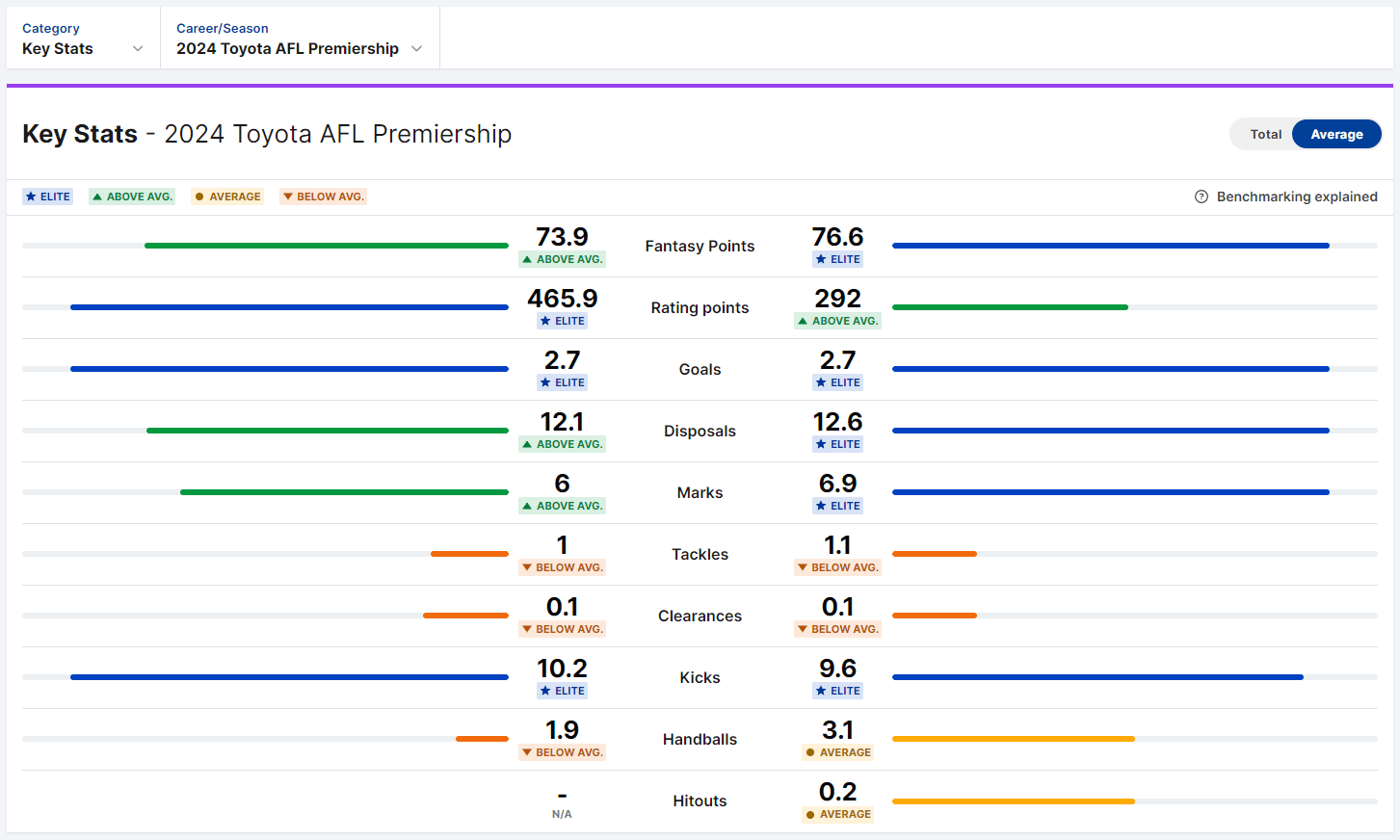The height and width of the screenshot is (840, 1400).
Task: Click the 292 Rating points value
Action: point(837,299)
